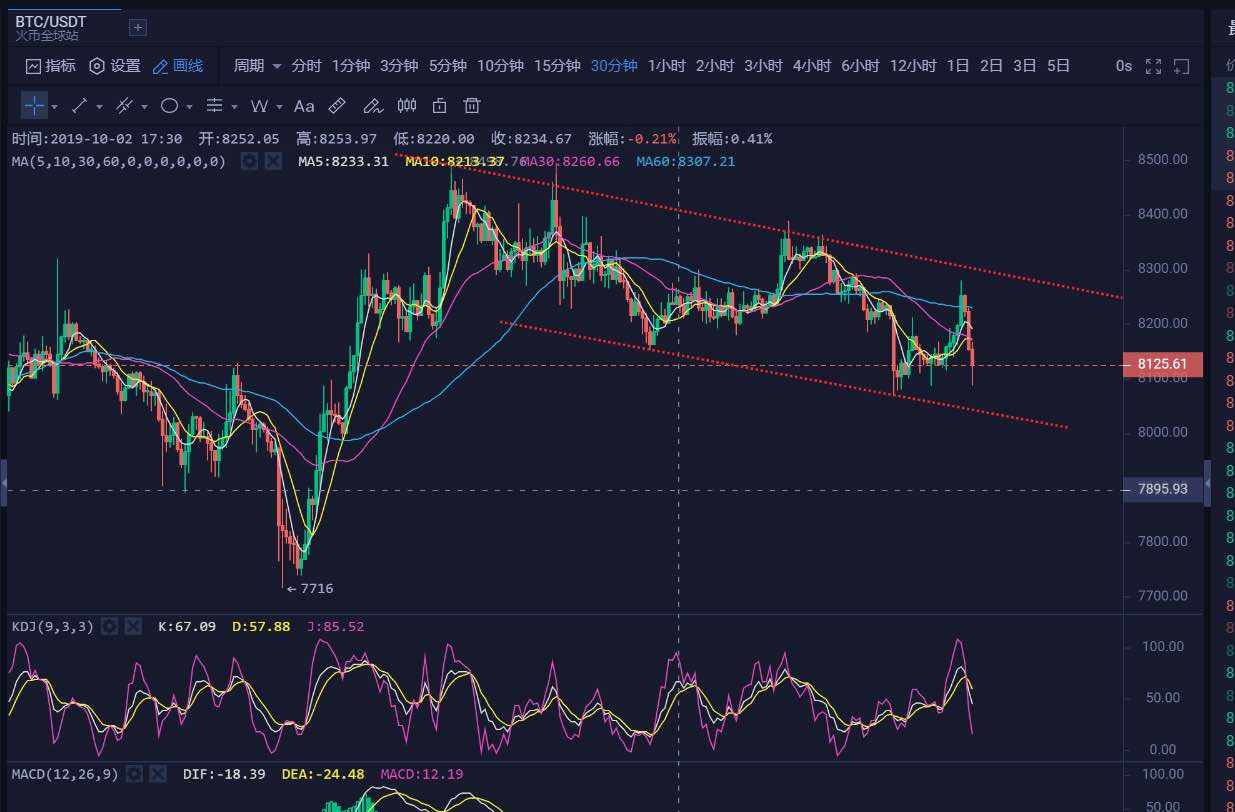Switch to the 6小时 timeframe

[x=860, y=66]
